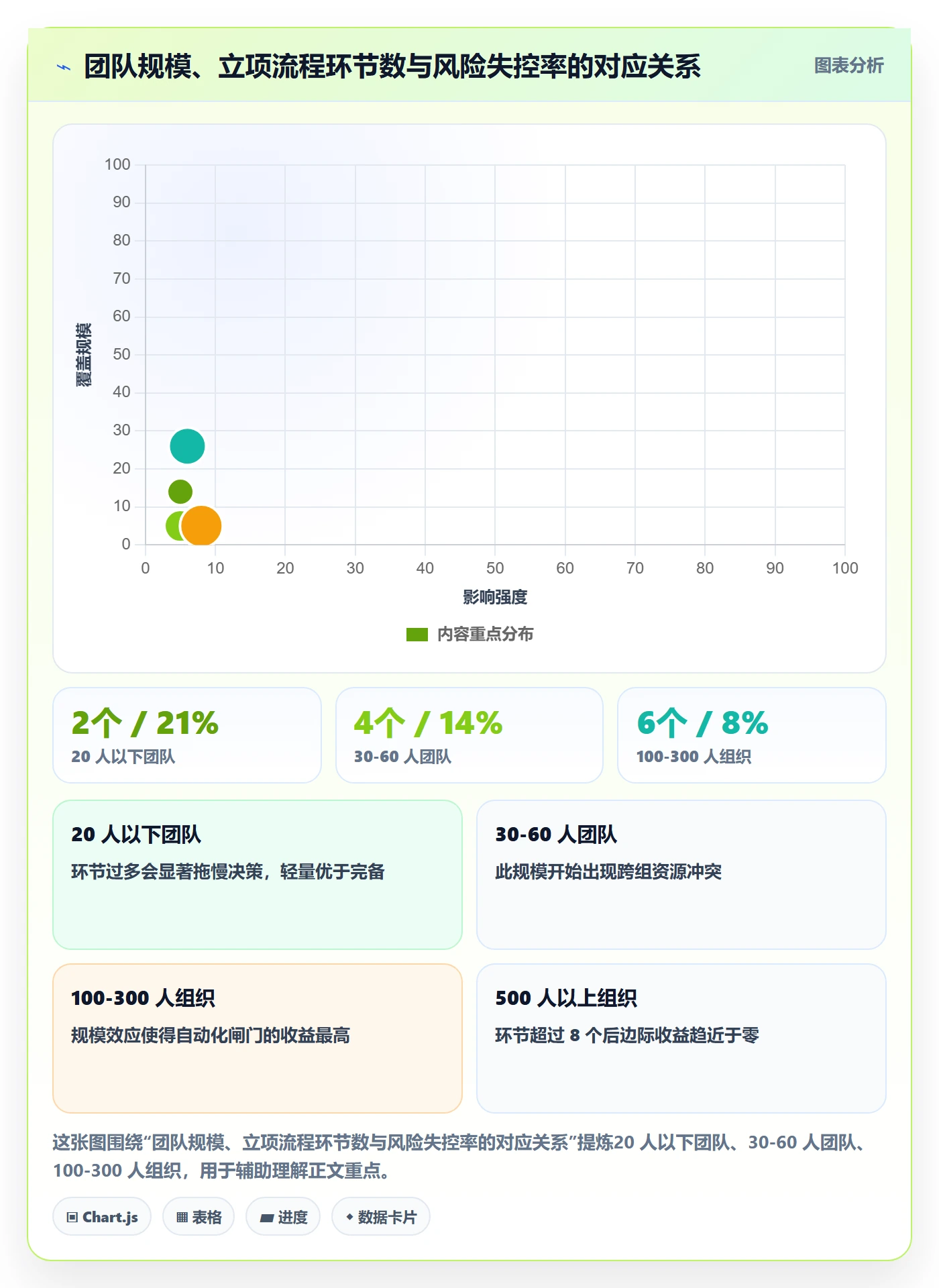
Task: Open the 100-300 人组织 detail card heading
Action: 143,998
